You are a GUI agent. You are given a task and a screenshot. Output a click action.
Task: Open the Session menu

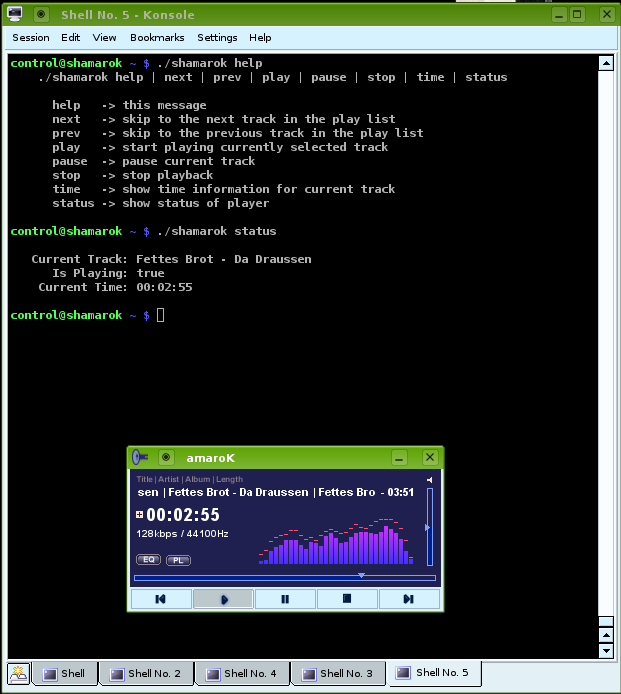[31, 38]
